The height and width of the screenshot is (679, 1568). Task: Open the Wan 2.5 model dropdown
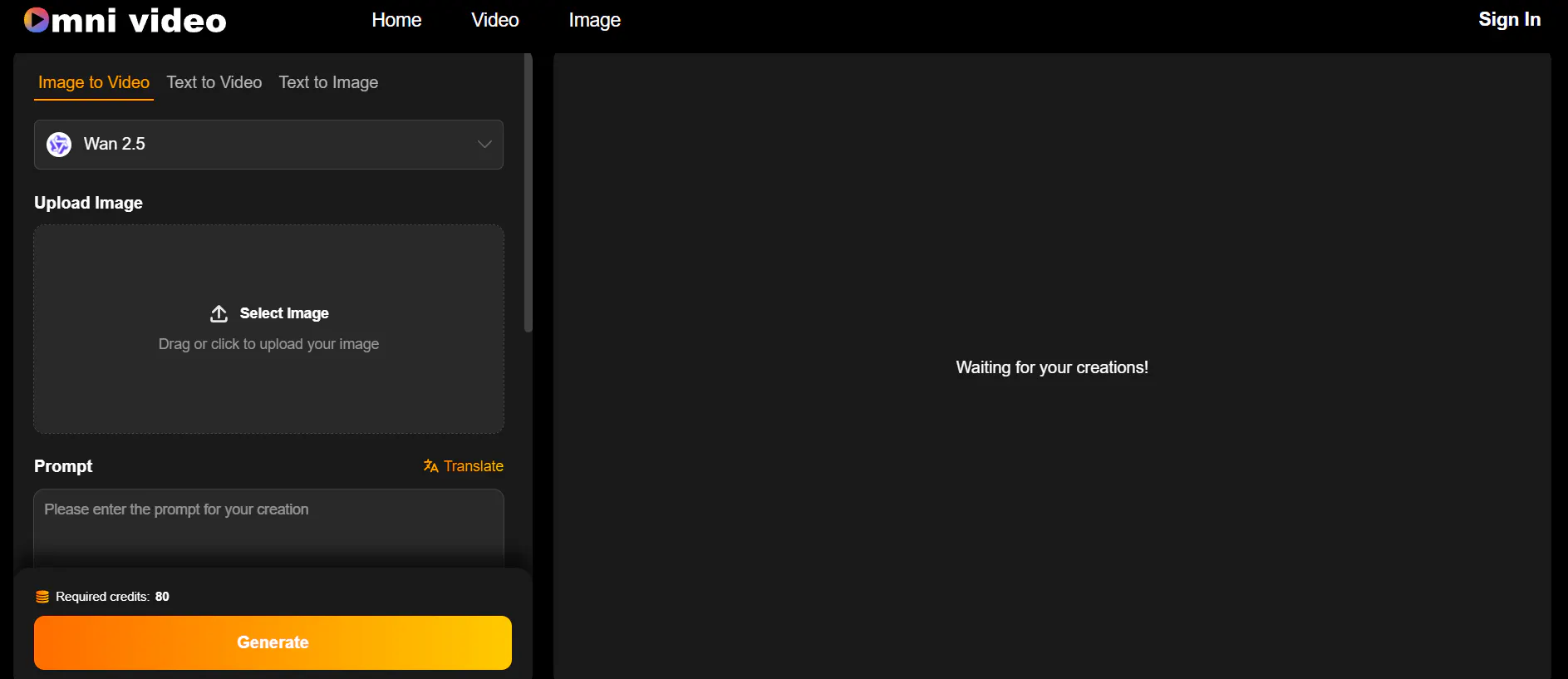pos(268,145)
